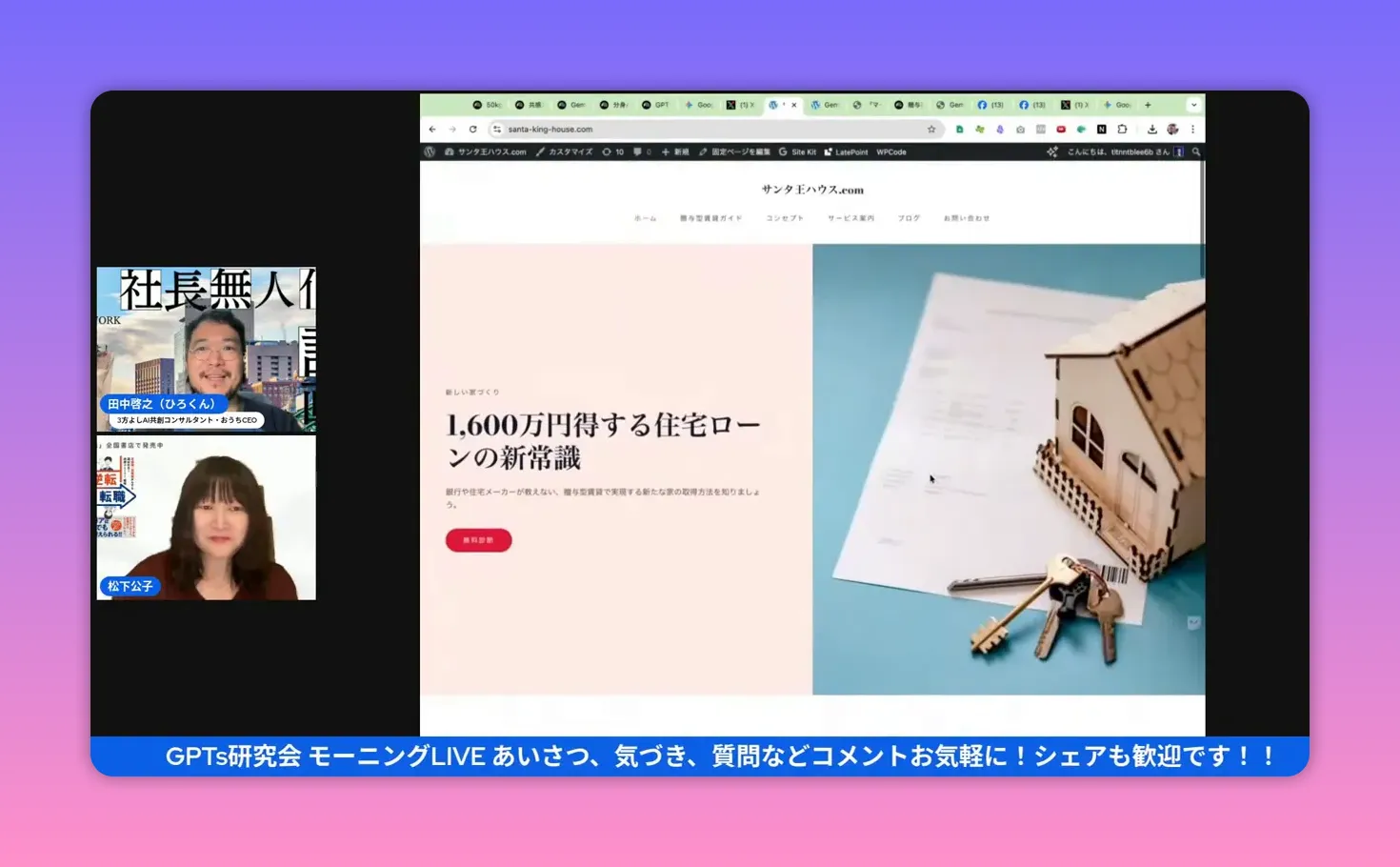Click the red 無料診断 button
1400x867 pixels.
pyautogui.click(x=478, y=540)
